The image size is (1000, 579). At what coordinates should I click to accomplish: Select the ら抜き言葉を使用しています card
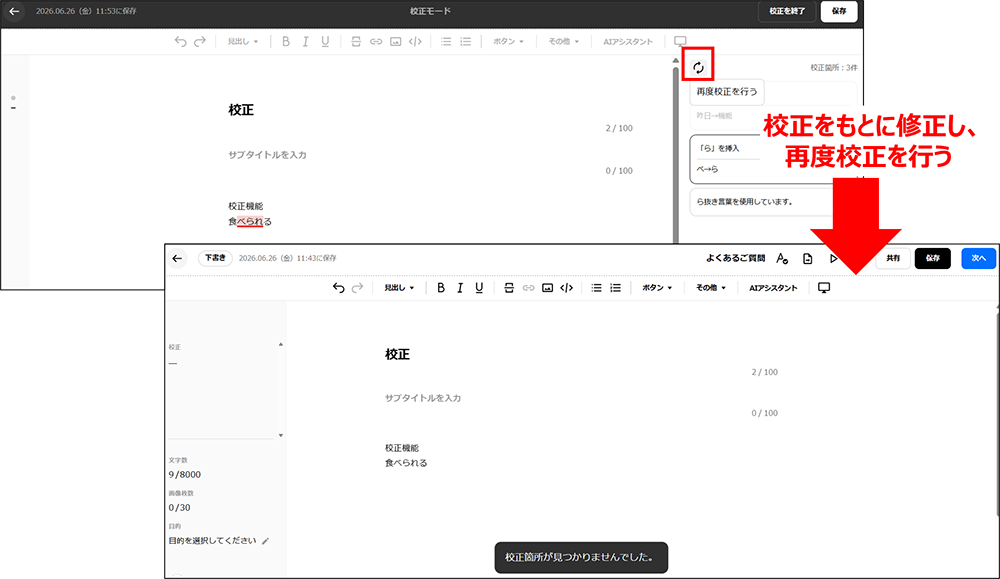(762, 202)
